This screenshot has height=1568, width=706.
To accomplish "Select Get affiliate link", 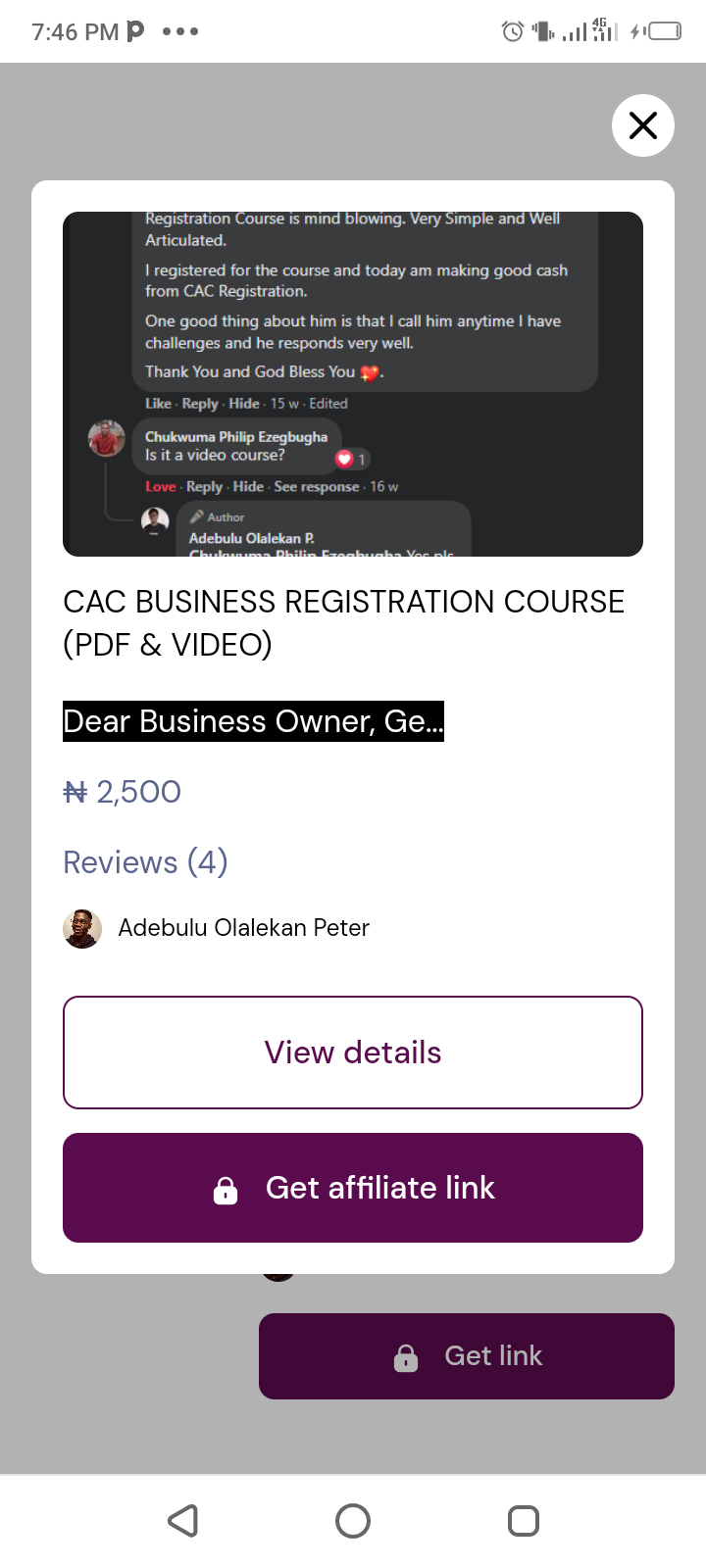I will (x=353, y=1188).
